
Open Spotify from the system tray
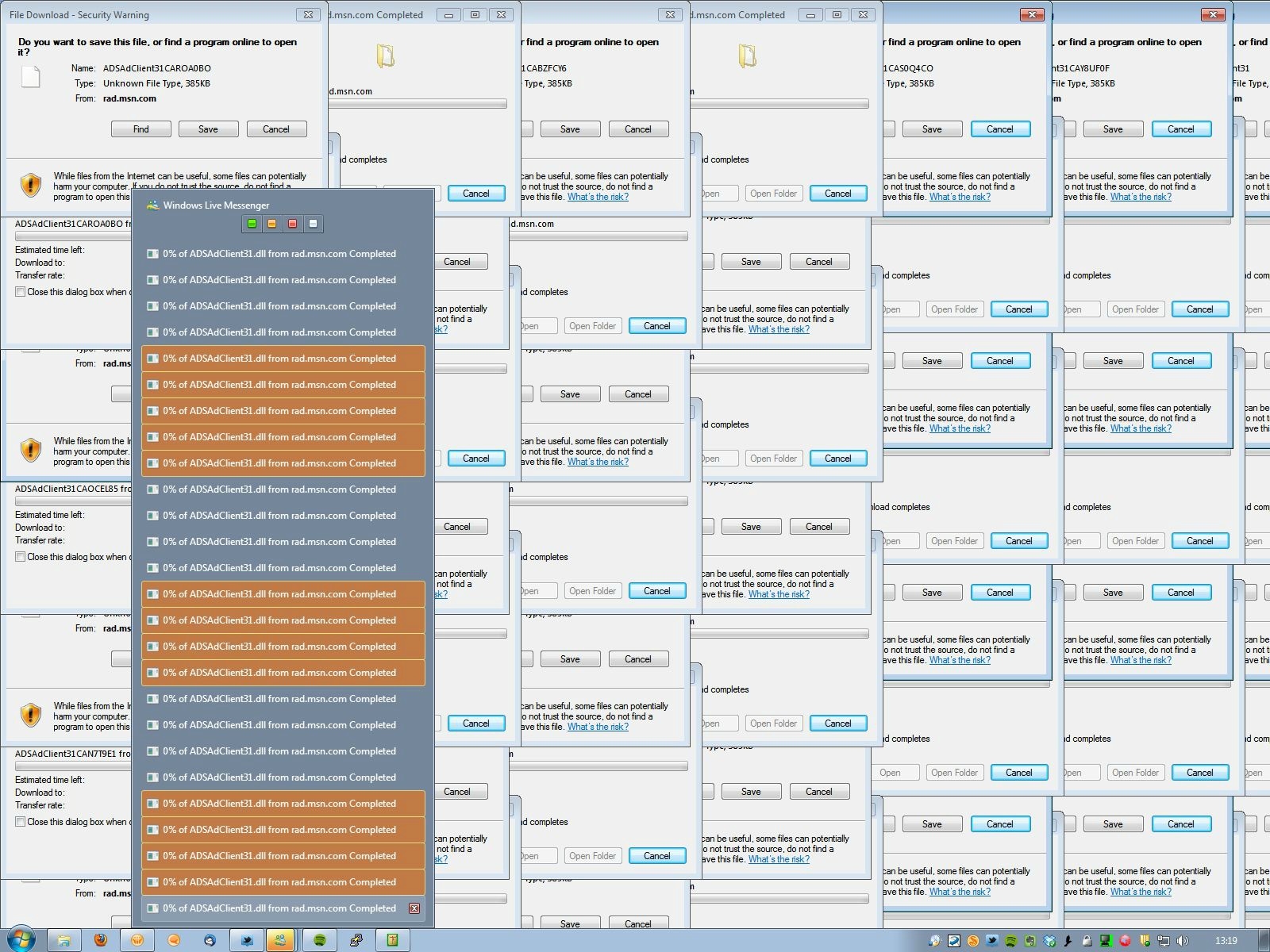(1011, 941)
